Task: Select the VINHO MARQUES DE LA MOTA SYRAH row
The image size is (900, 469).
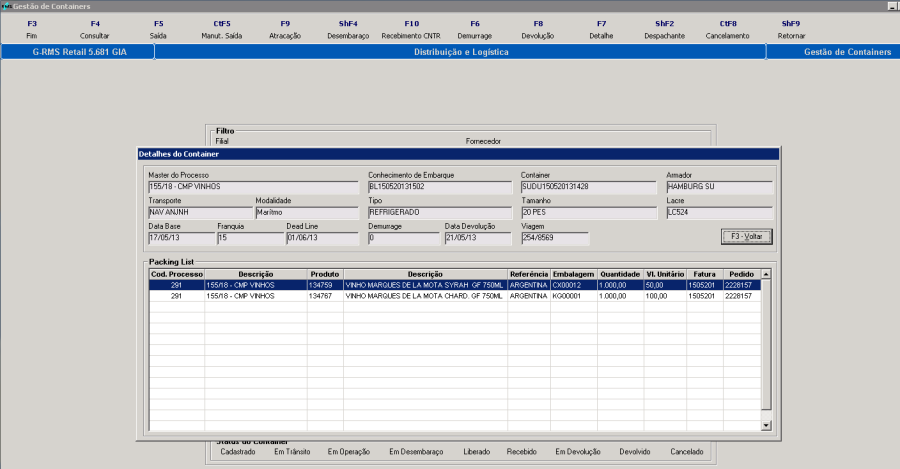Action: (x=455, y=285)
